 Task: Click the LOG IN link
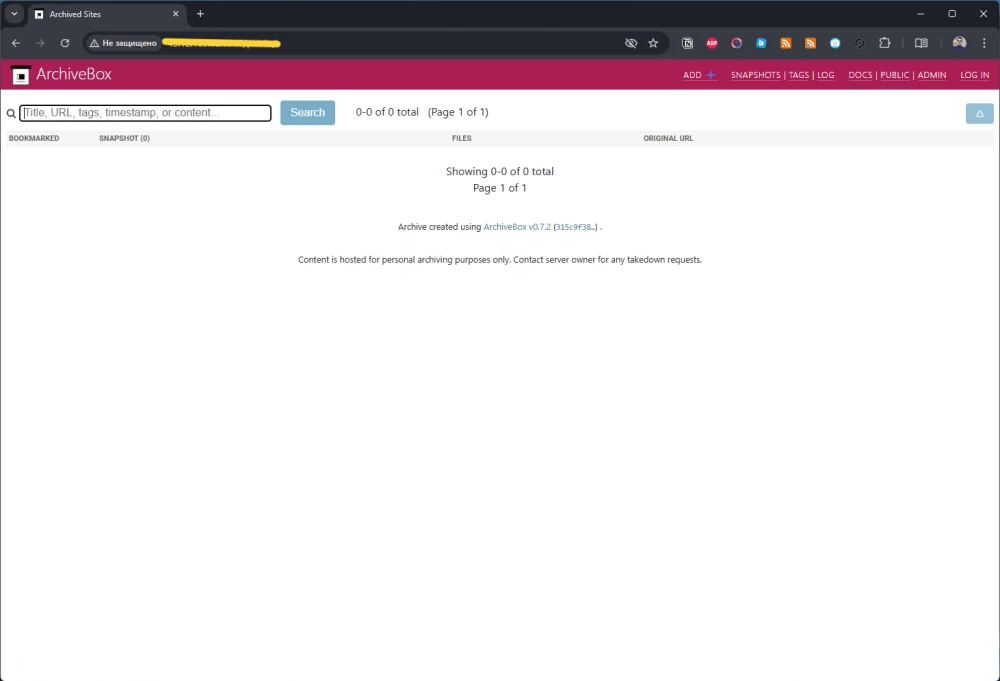[x=975, y=74]
